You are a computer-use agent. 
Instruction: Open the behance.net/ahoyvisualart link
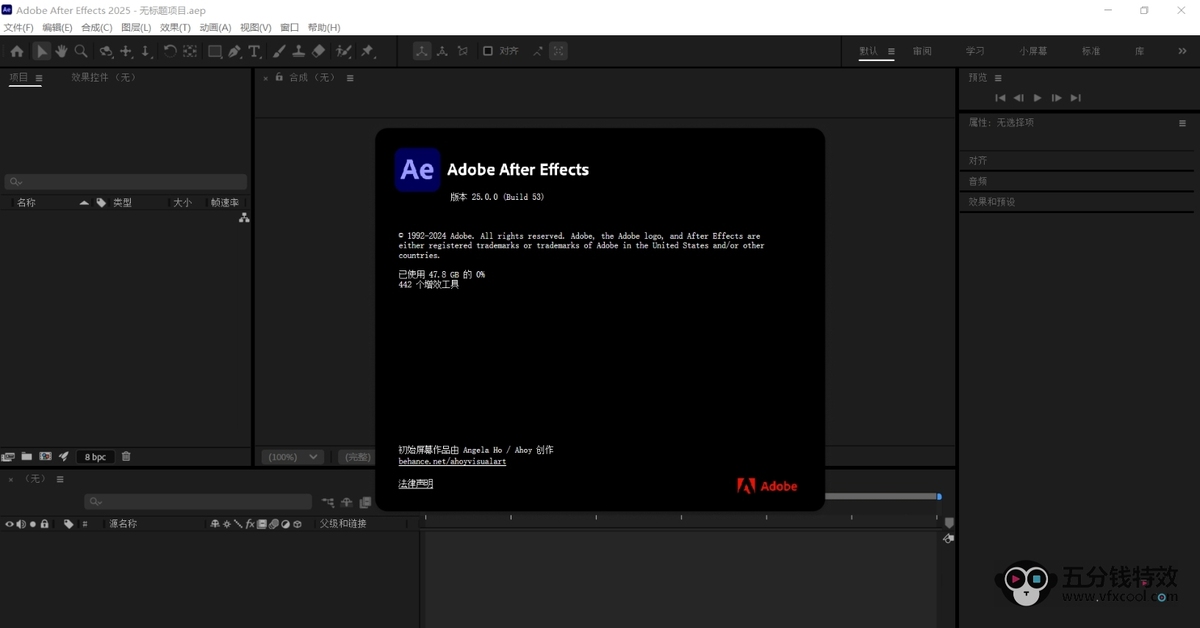point(452,462)
